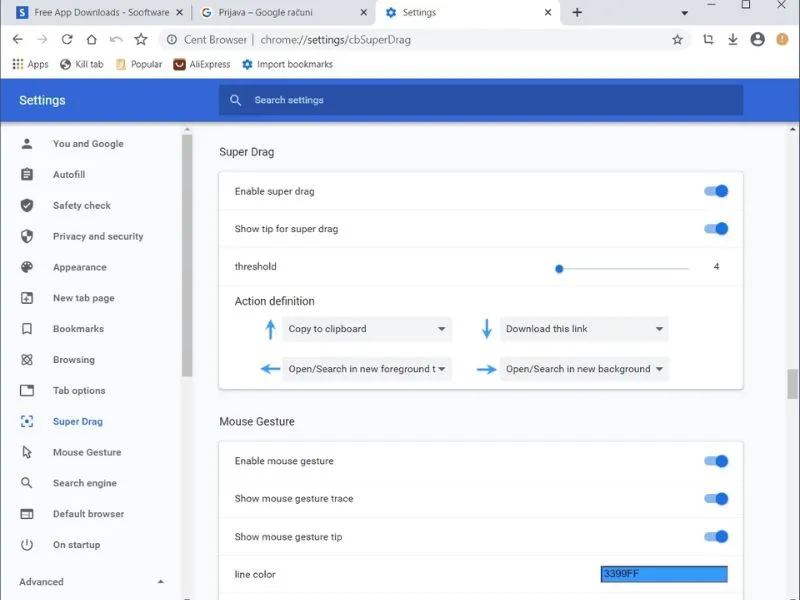Select Appearance in the sidebar
Screen dimensions: 800x600
click(x=80, y=267)
